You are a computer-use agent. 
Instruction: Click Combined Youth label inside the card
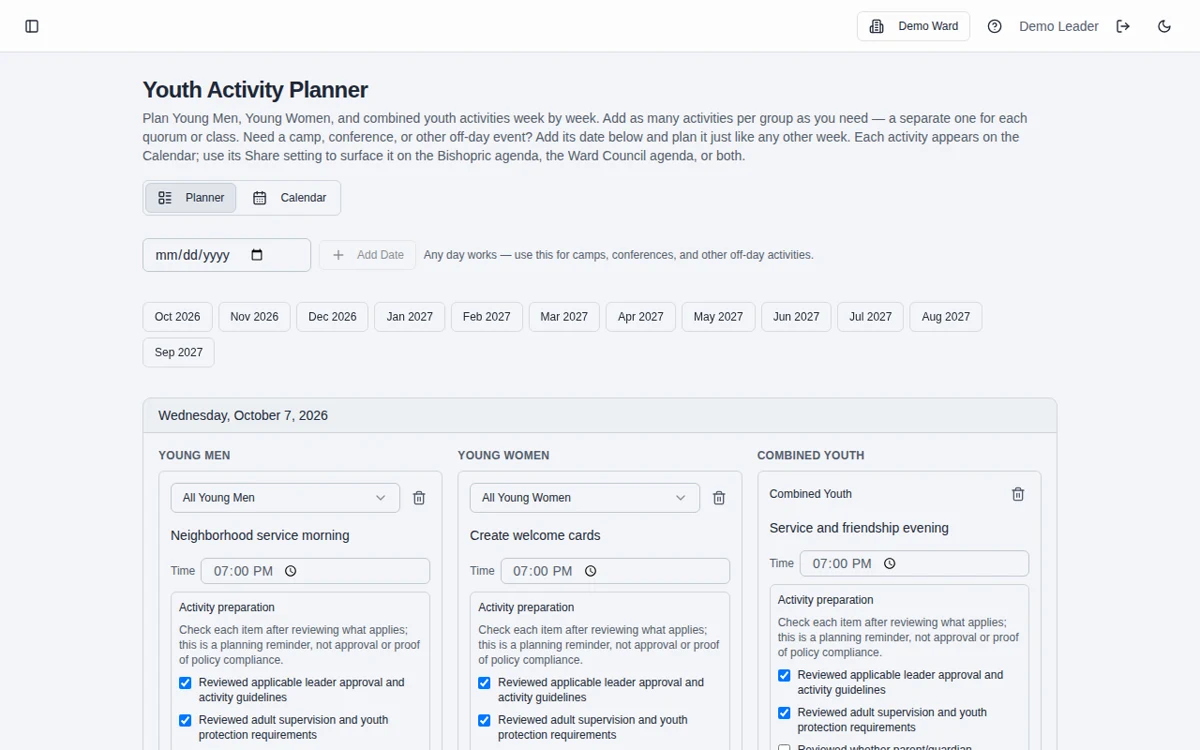(x=811, y=494)
